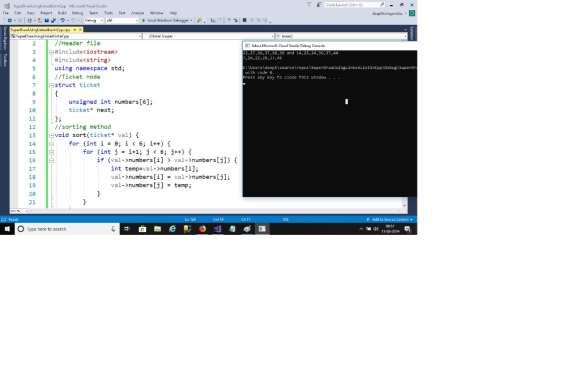Close the SuperDrawUsingLinkedList.cpp tab
The height and width of the screenshot is (386, 580).
click(80, 30)
